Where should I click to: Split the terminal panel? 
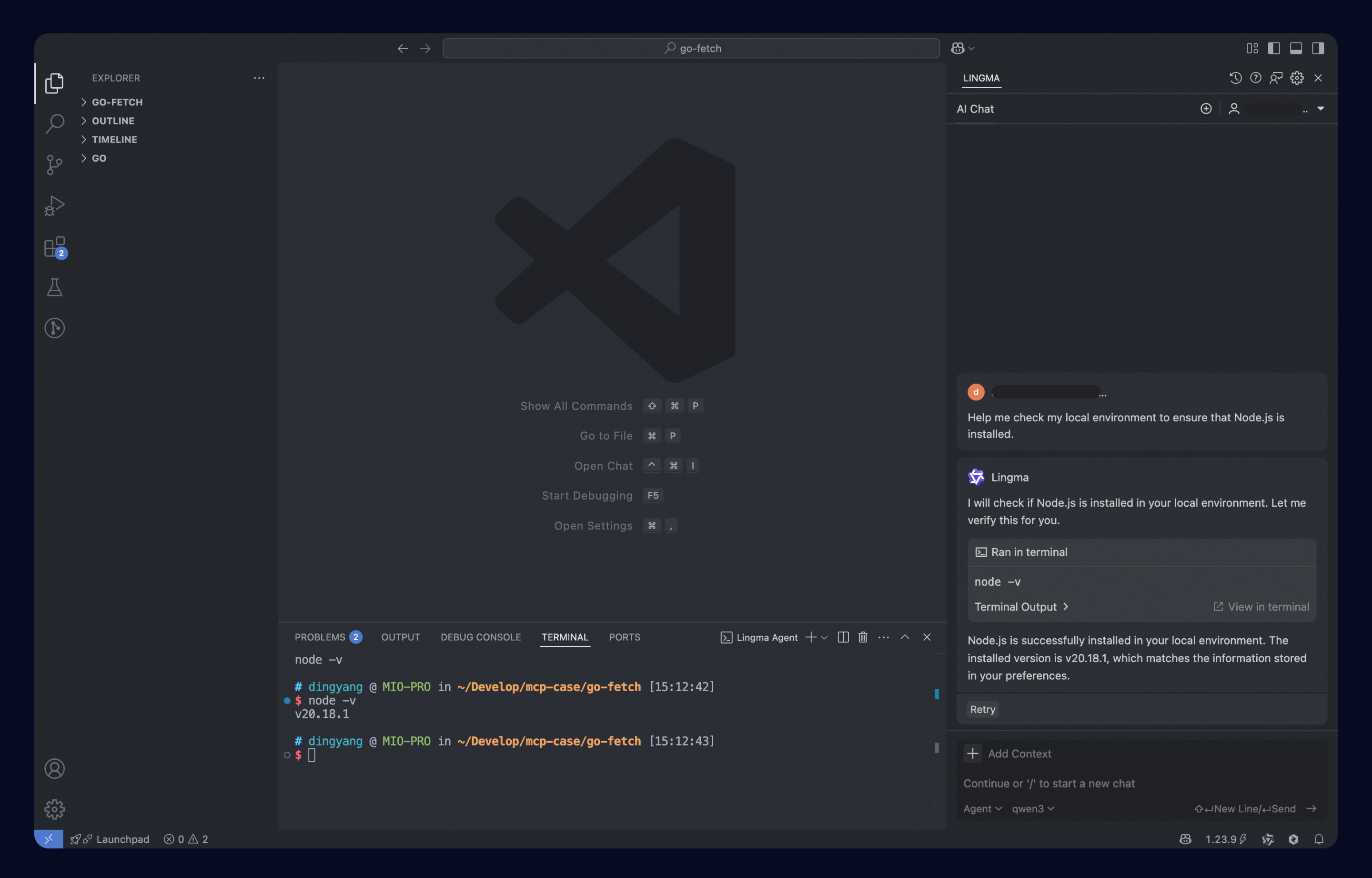(843, 637)
